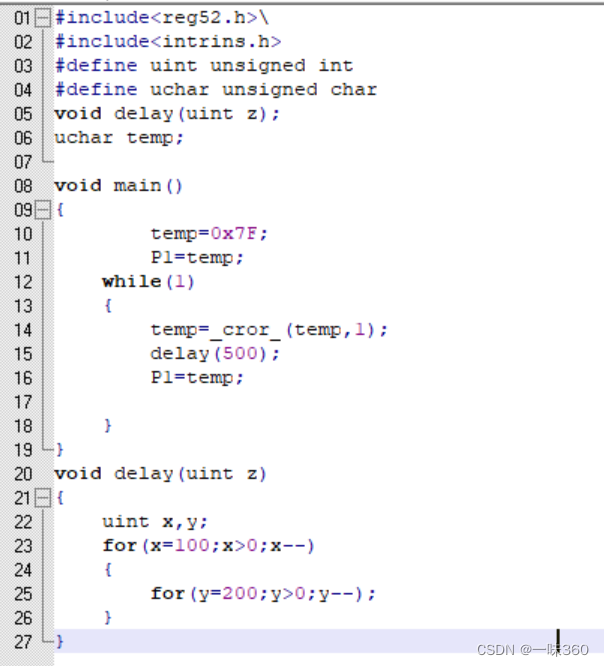Click line number 14 in the gutter

coord(23,330)
